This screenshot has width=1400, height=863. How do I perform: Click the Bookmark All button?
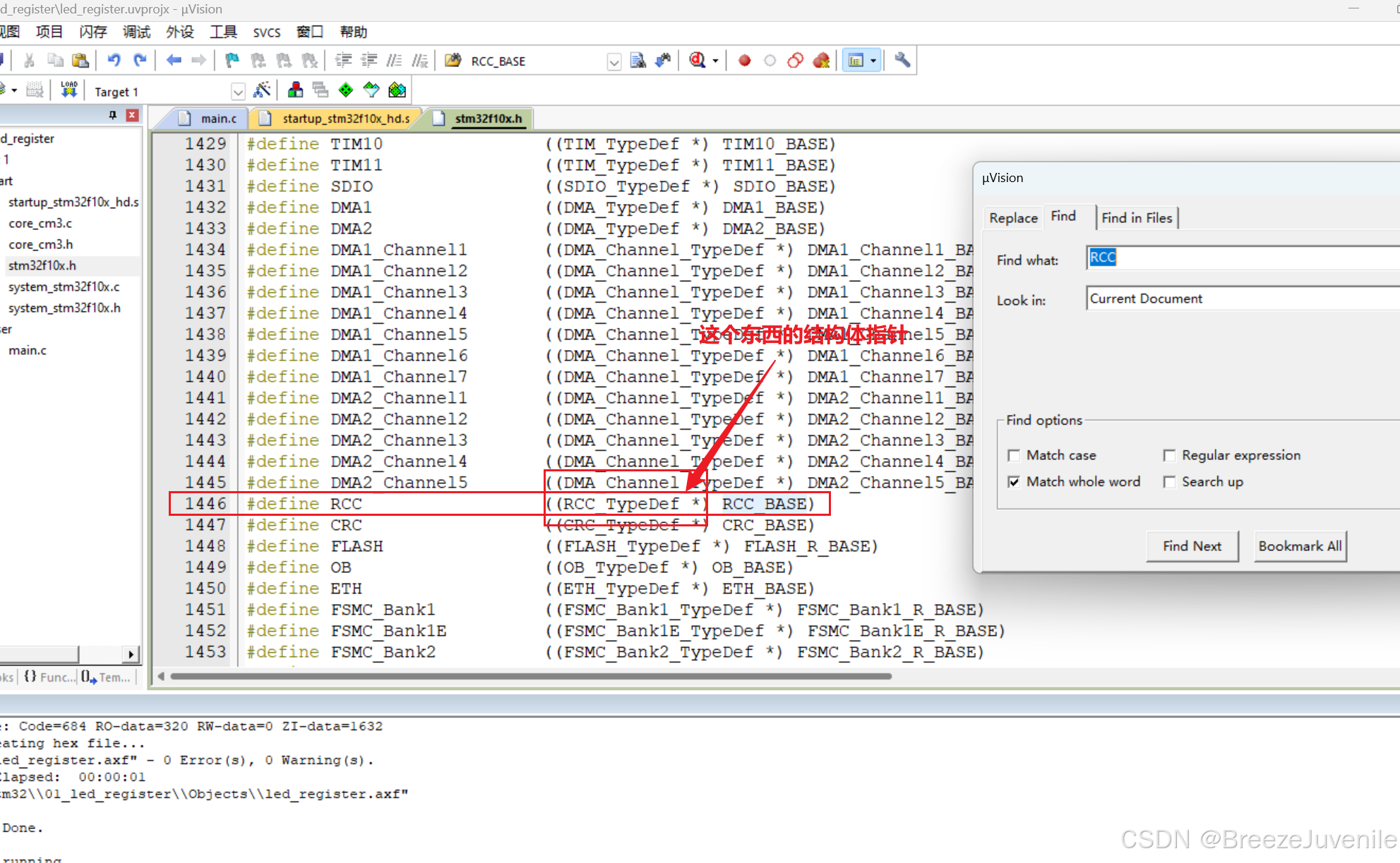coord(1300,546)
